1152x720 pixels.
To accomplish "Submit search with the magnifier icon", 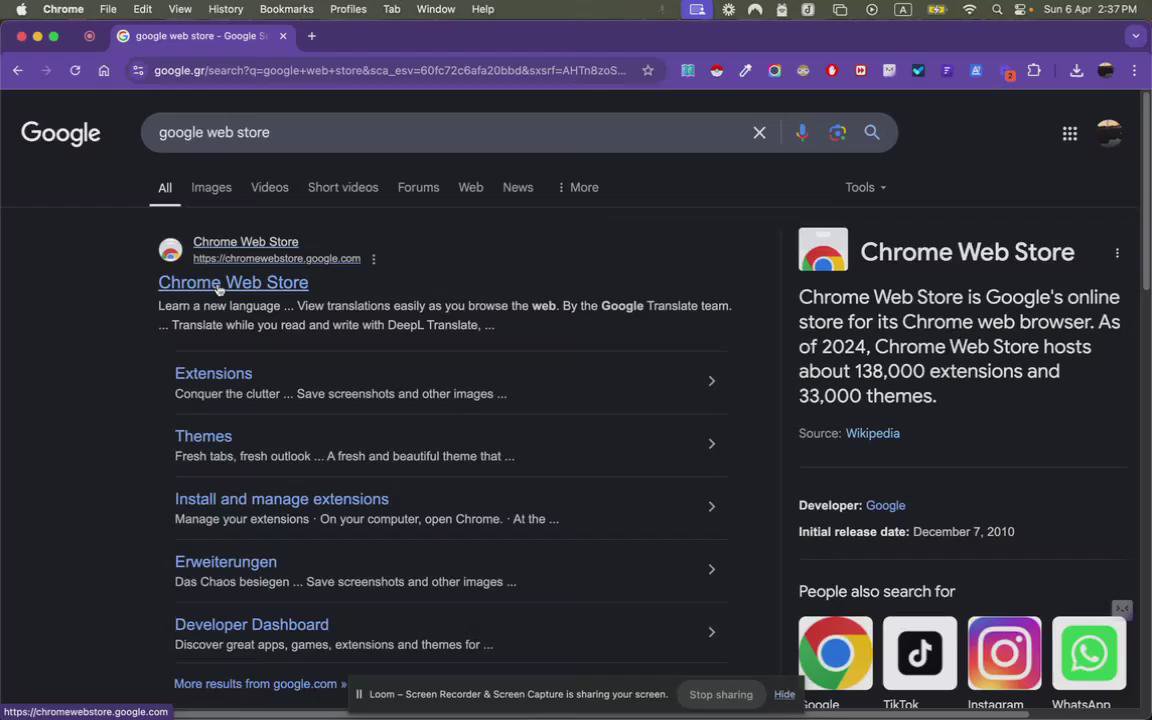I will click(x=872, y=133).
